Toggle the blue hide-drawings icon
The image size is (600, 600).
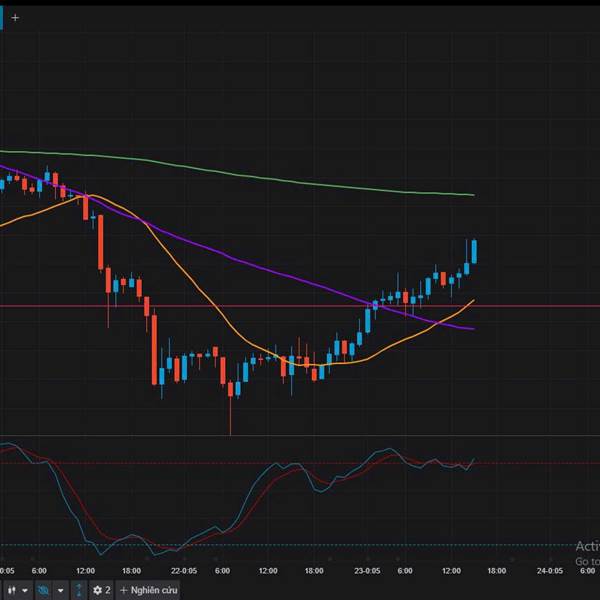43,590
